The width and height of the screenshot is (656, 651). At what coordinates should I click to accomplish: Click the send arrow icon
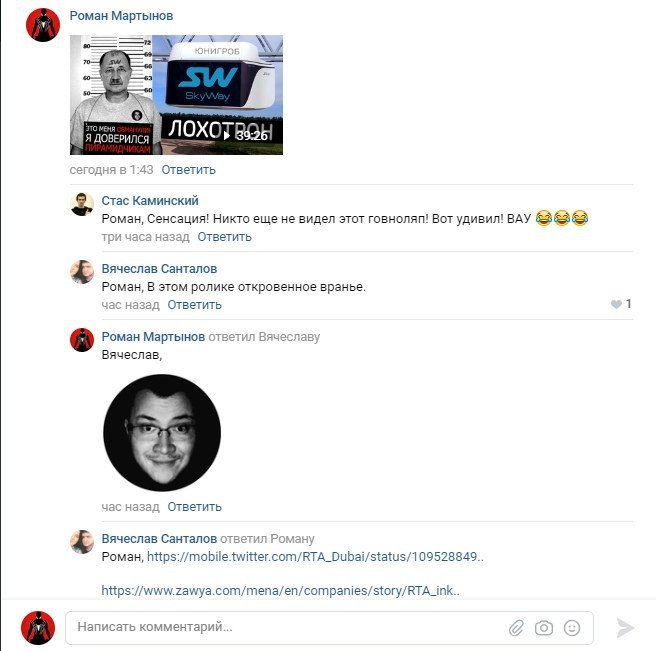tap(625, 628)
